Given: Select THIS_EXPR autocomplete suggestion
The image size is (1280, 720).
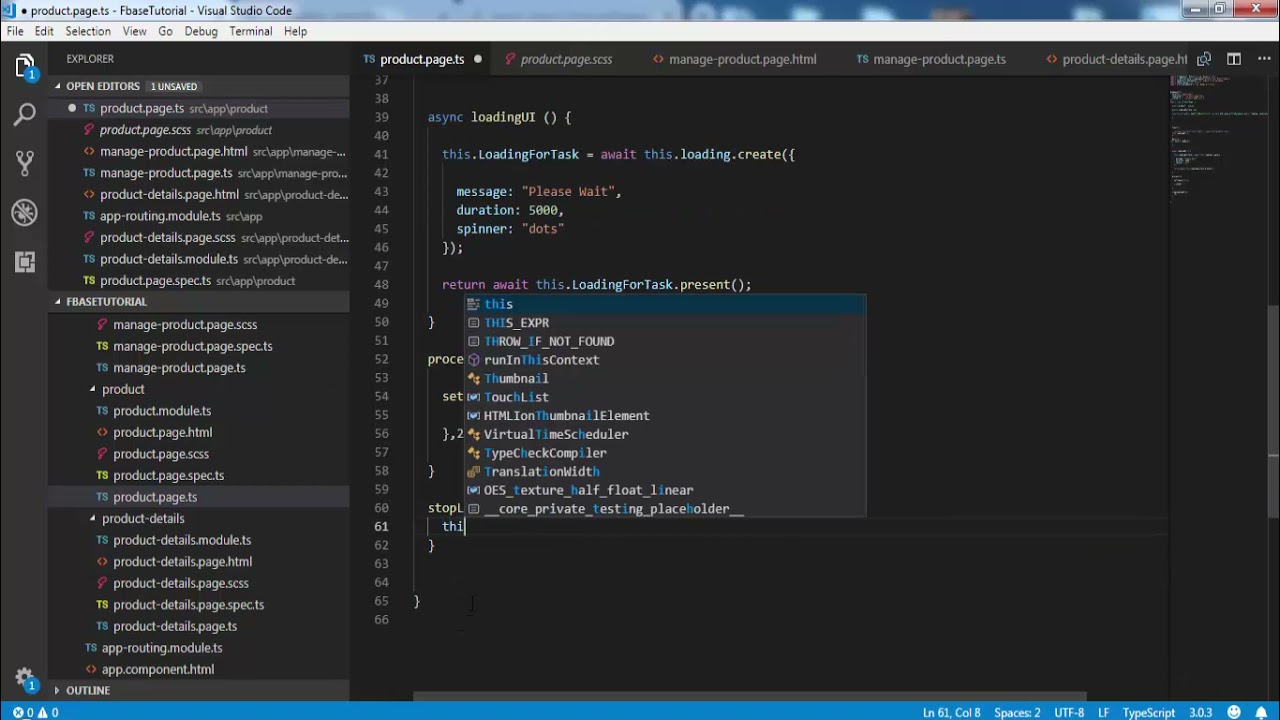Looking at the screenshot, I should [665, 323].
